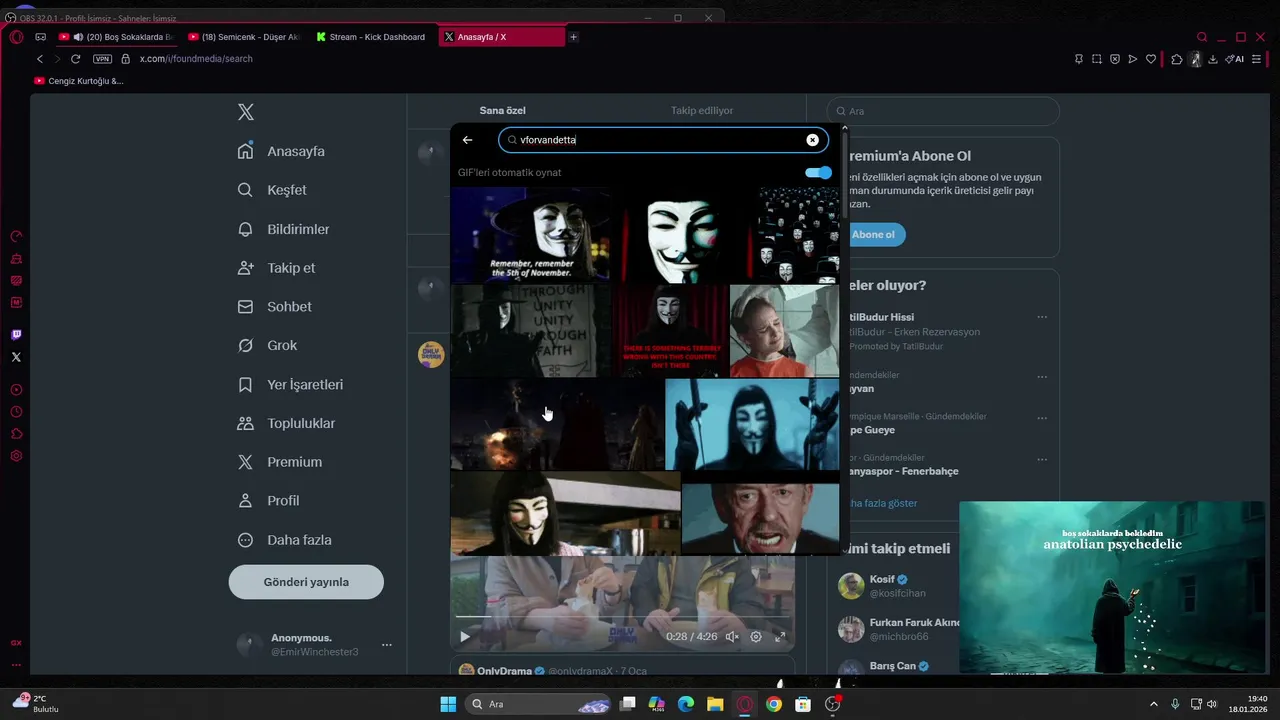Switch to Sana özel tab

pos(502,110)
